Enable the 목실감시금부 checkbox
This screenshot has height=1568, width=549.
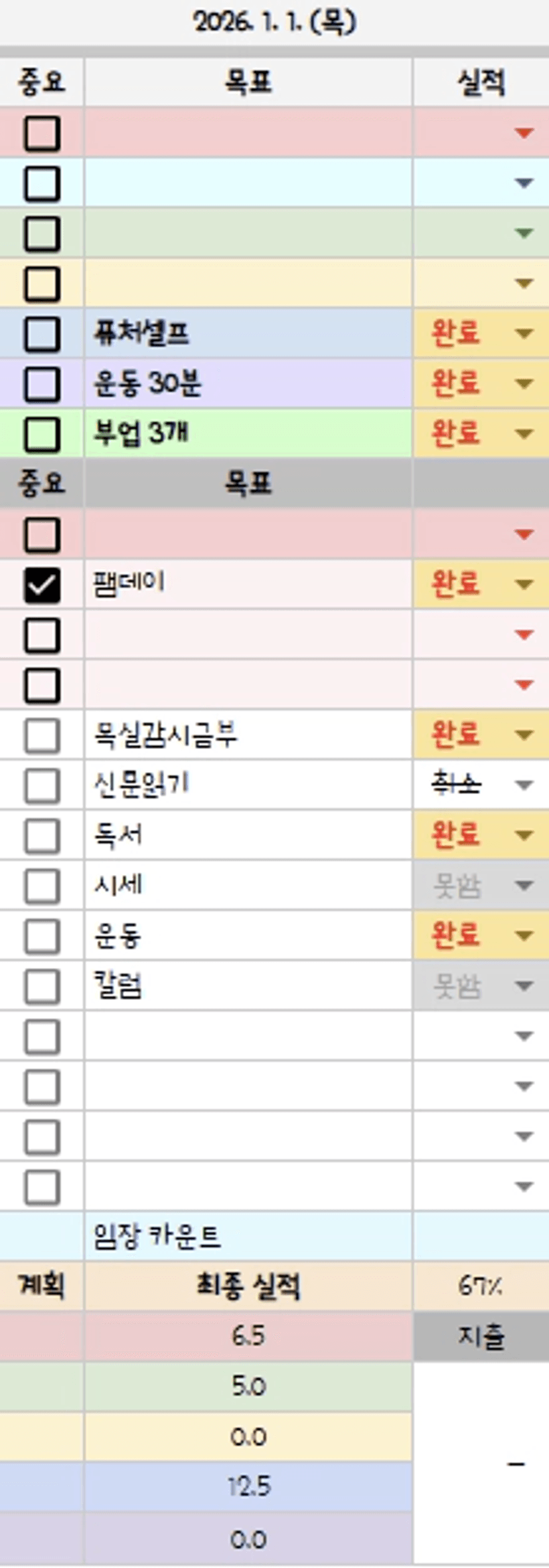point(42,735)
